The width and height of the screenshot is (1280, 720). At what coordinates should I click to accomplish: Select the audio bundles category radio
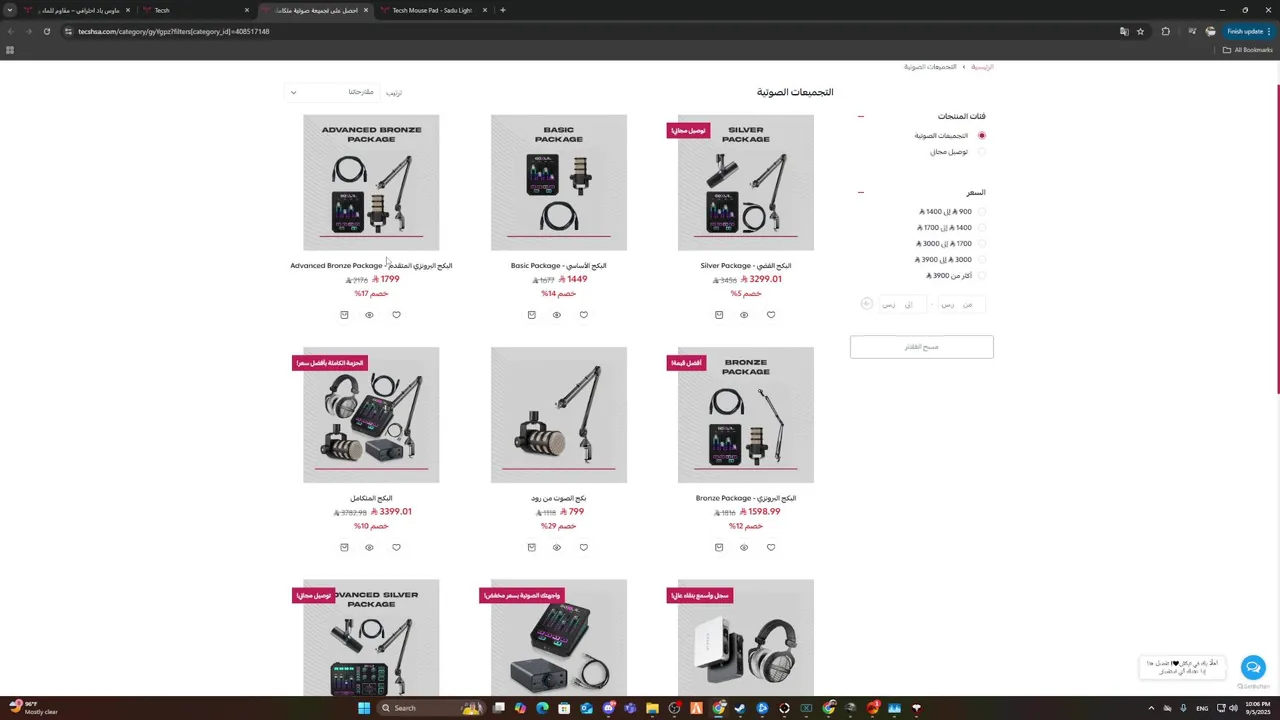click(981, 135)
